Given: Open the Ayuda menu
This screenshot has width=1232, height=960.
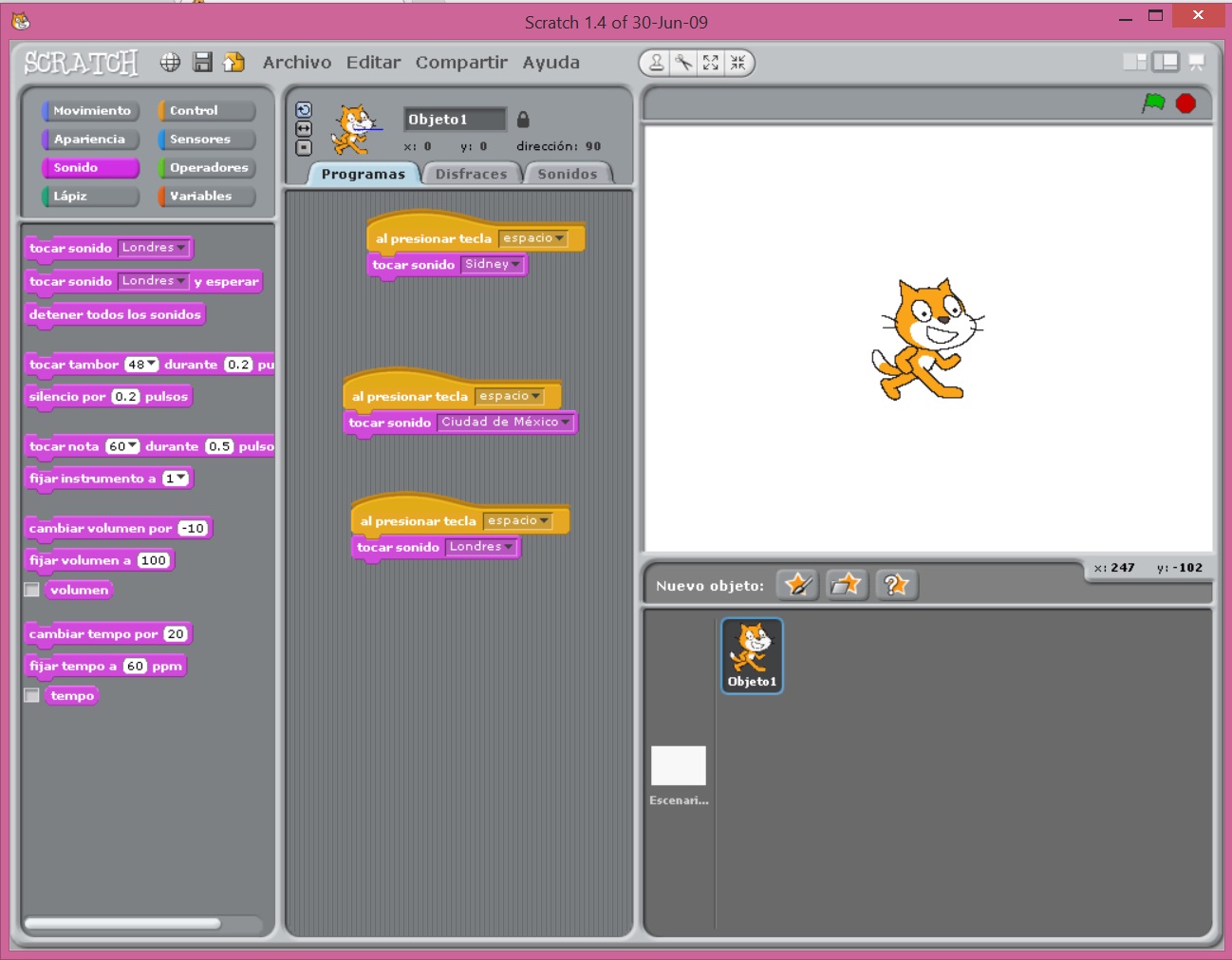Looking at the screenshot, I should (551, 63).
